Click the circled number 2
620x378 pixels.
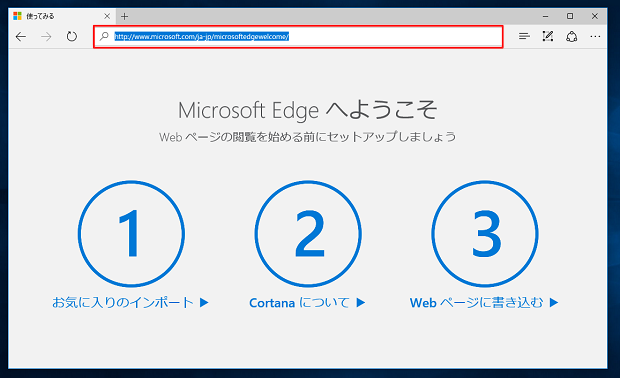point(308,234)
